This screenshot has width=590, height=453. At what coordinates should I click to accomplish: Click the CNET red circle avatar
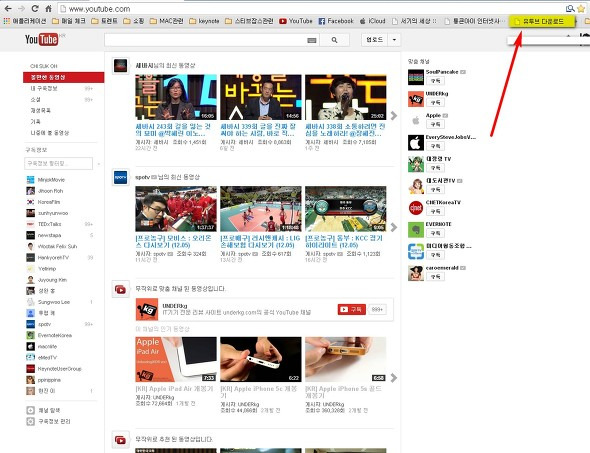tap(416, 208)
